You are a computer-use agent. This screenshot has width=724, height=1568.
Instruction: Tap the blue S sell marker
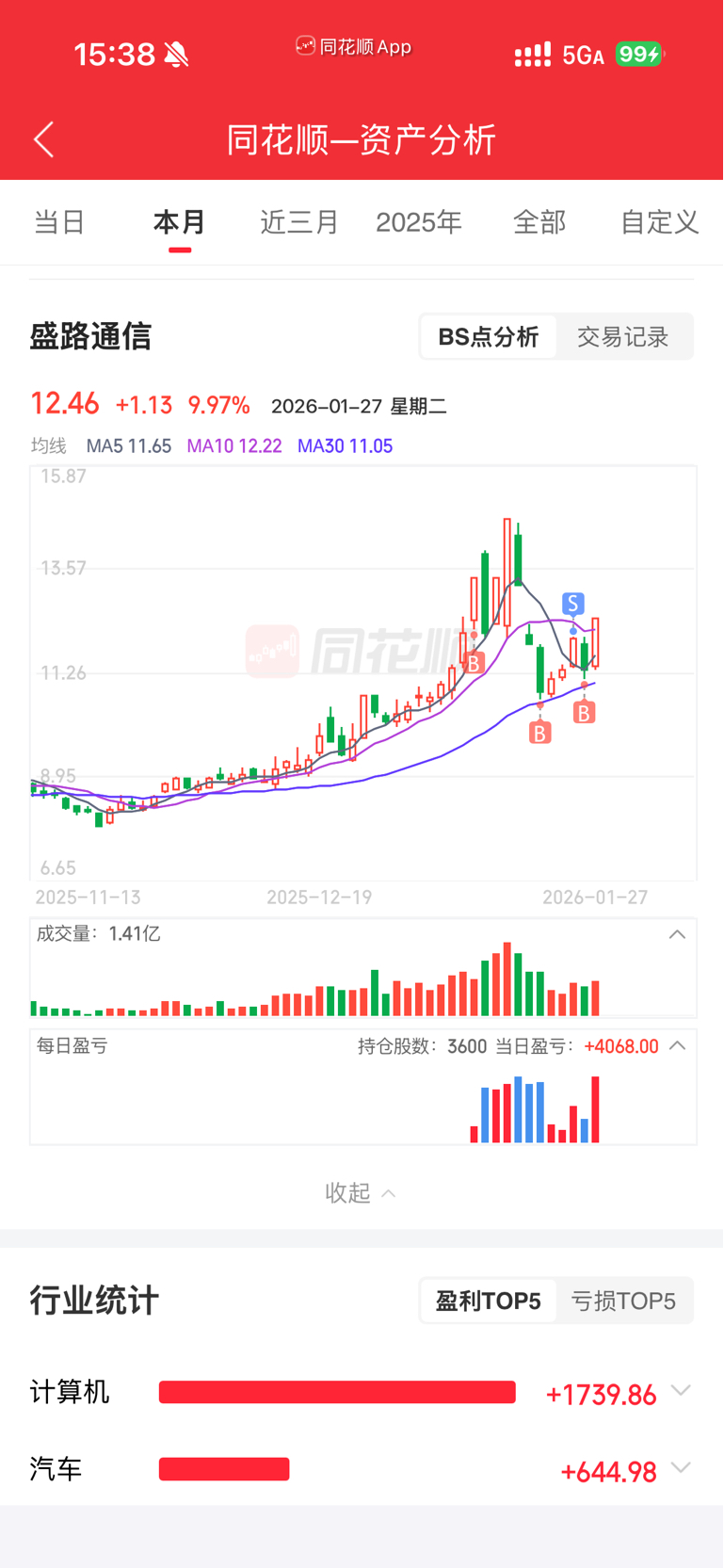pyautogui.click(x=572, y=603)
